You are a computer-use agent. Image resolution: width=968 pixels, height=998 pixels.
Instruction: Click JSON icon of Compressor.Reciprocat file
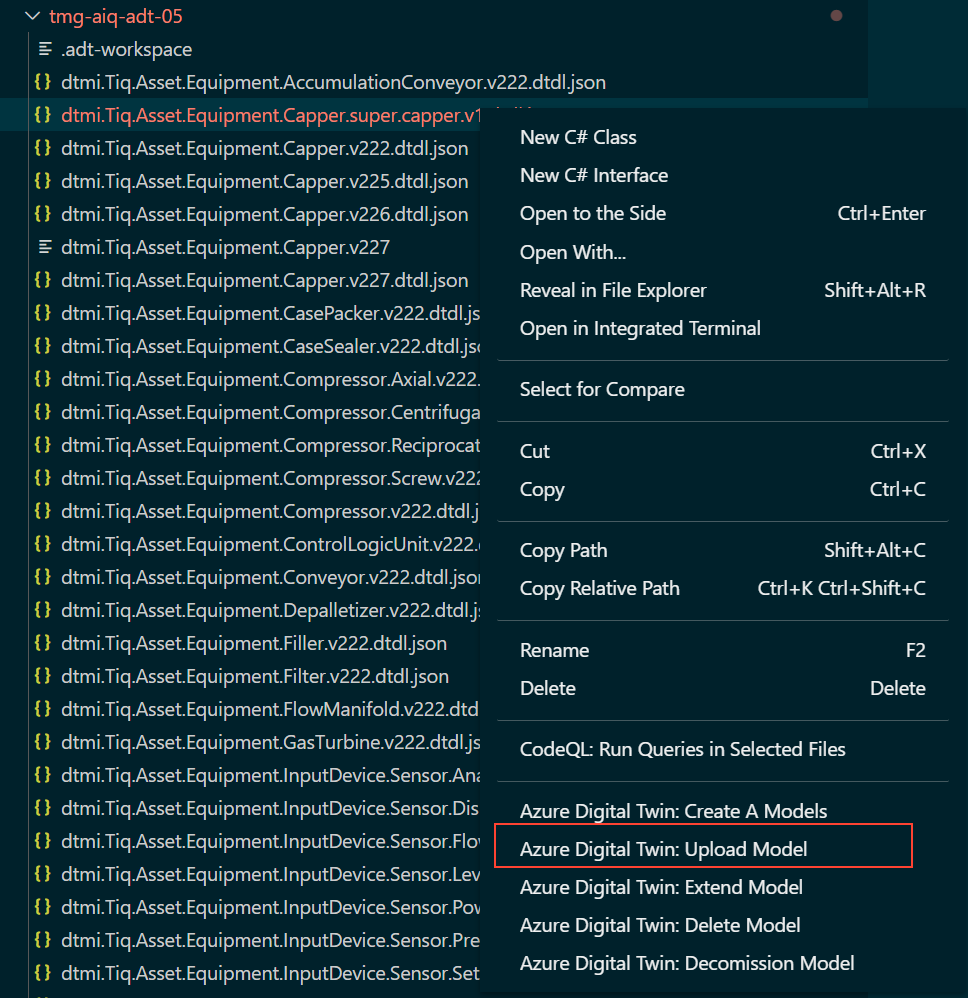click(x=43, y=444)
